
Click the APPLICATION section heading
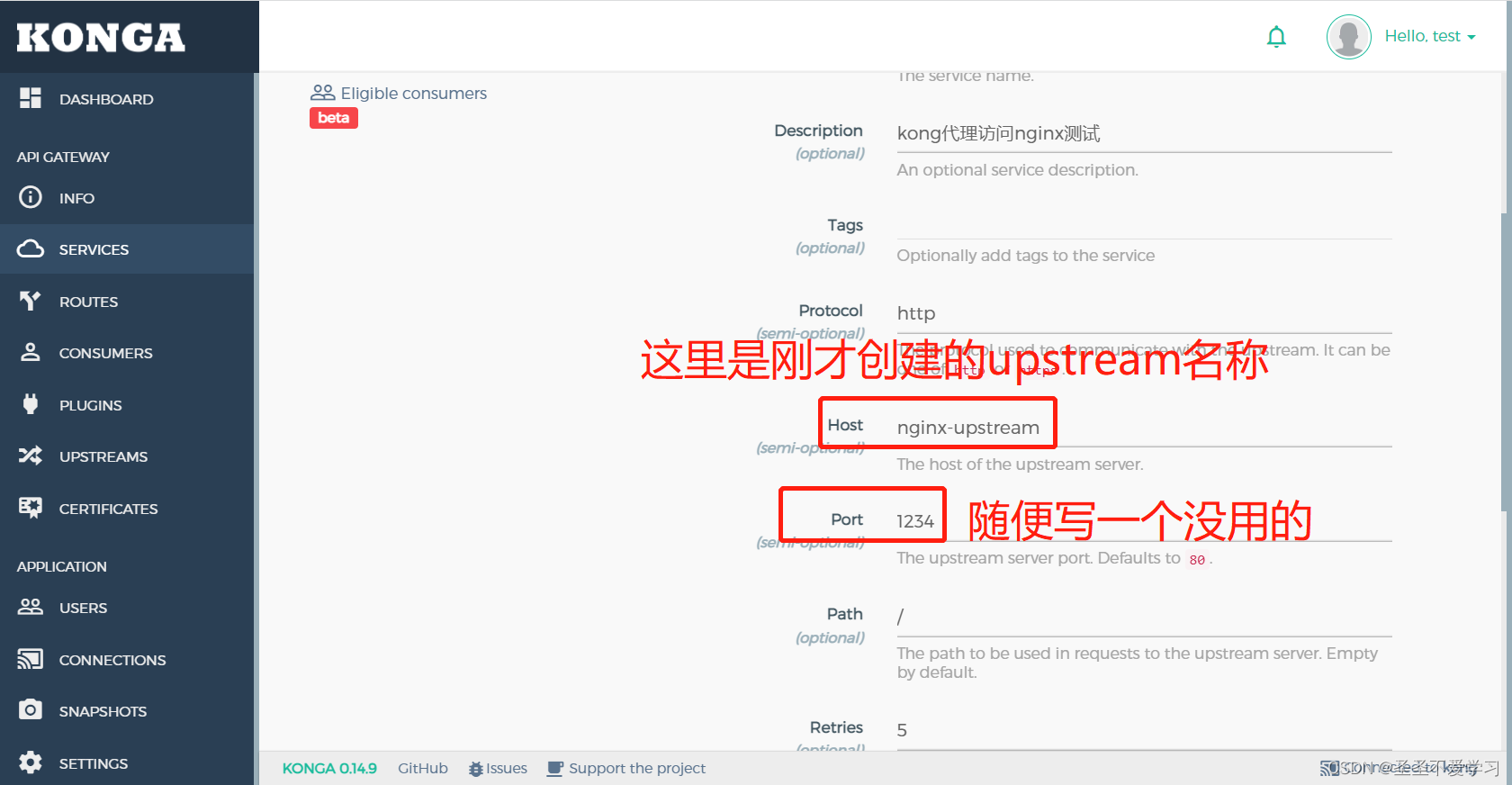click(x=61, y=566)
